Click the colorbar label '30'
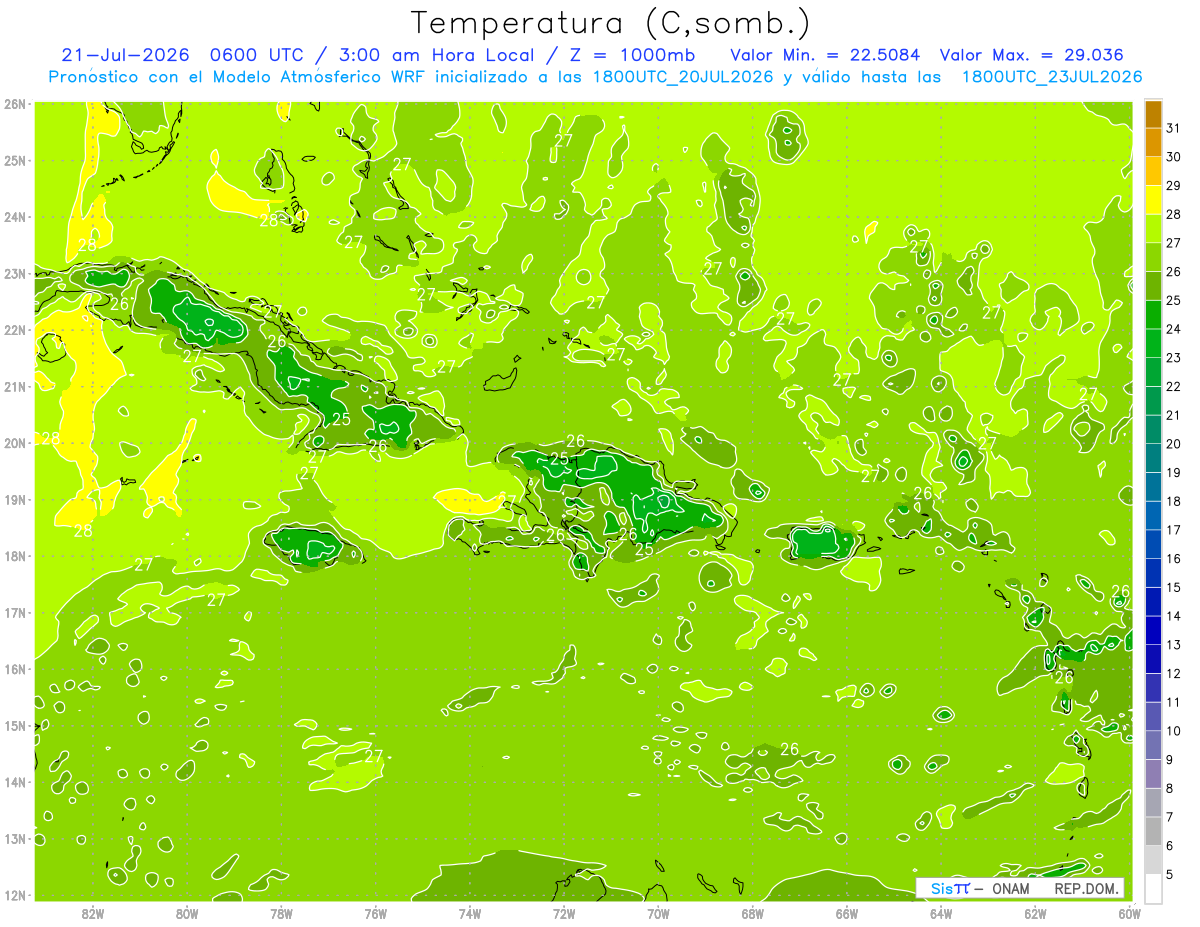The height and width of the screenshot is (927, 1200). click(x=1173, y=157)
